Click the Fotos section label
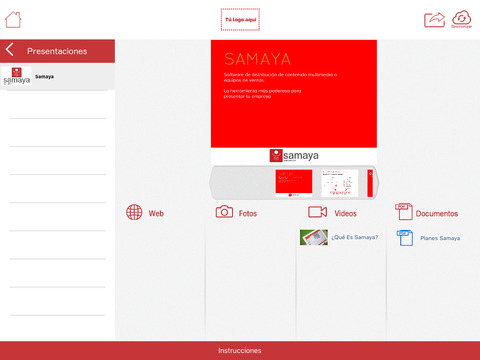This screenshot has height=360, width=480. click(x=248, y=213)
